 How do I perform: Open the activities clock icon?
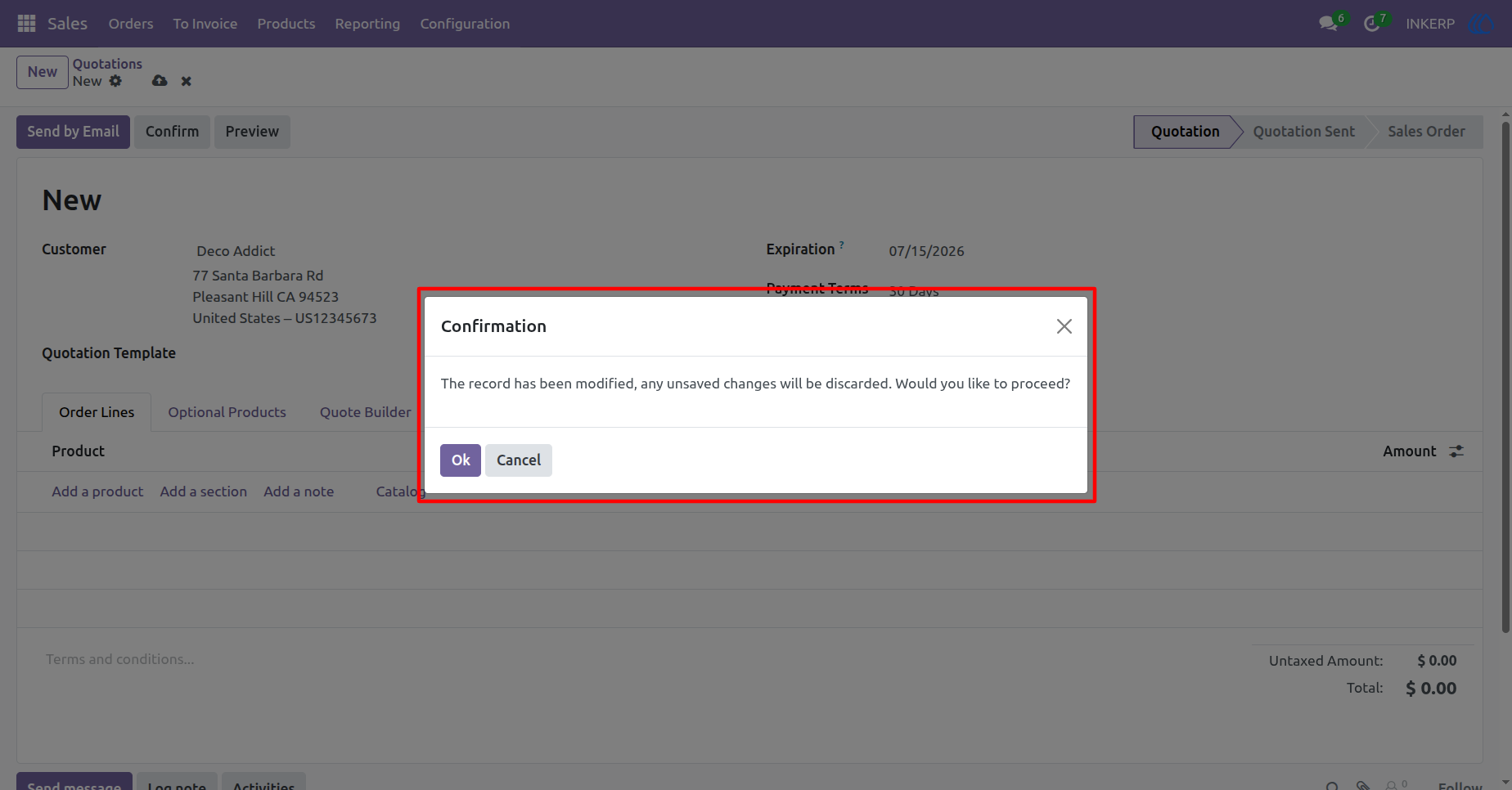click(x=1372, y=24)
